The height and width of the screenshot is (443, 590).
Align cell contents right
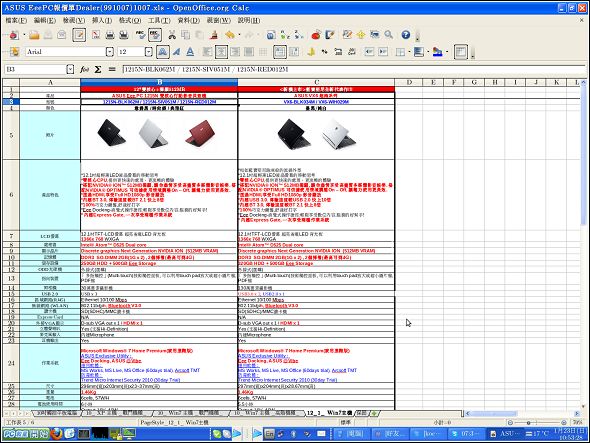coord(235,52)
